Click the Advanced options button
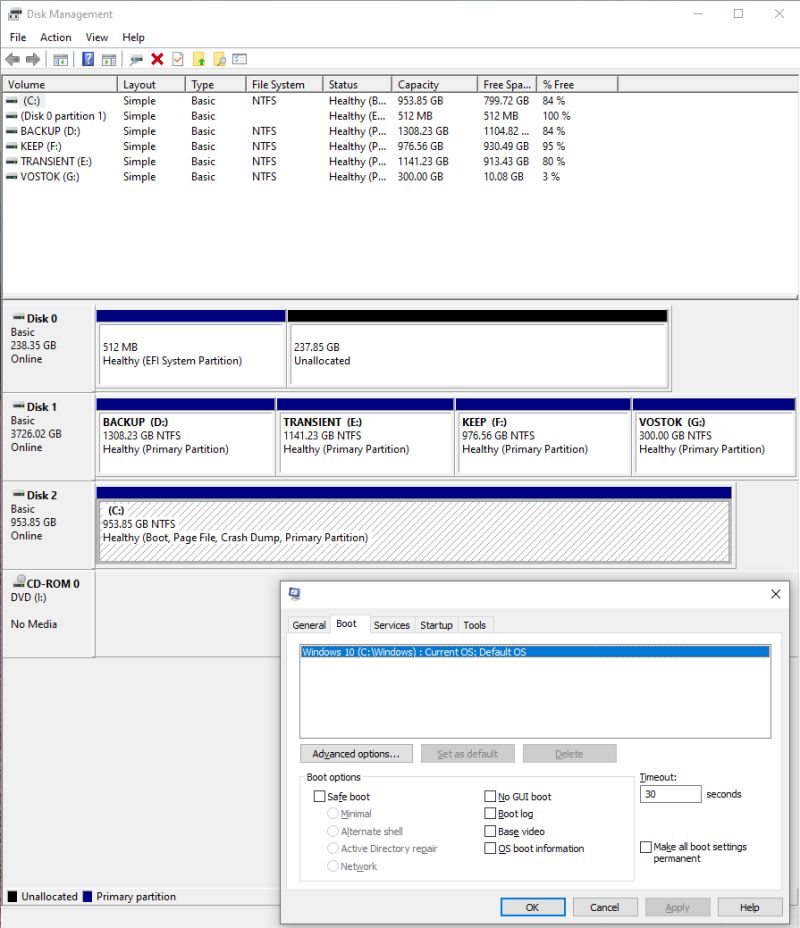The width and height of the screenshot is (800, 928). pos(356,753)
